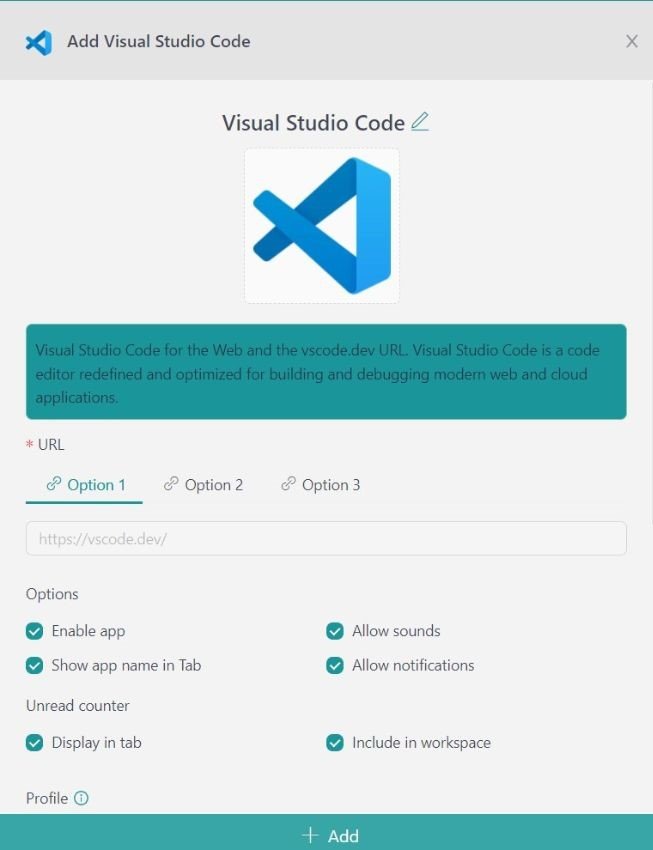This screenshot has width=653, height=850.
Task: Click the pencil icon to edit app name
Action: (419, 121)
